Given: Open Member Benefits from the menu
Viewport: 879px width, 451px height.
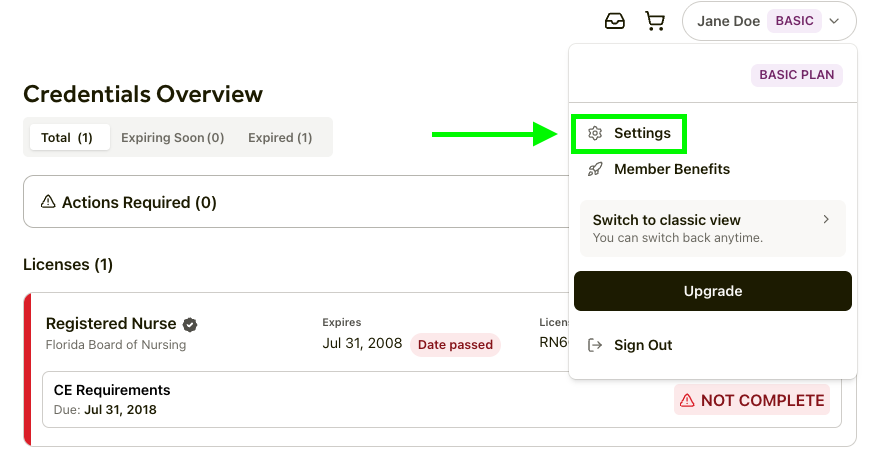Looking at the screenshot, I should 672,169.
